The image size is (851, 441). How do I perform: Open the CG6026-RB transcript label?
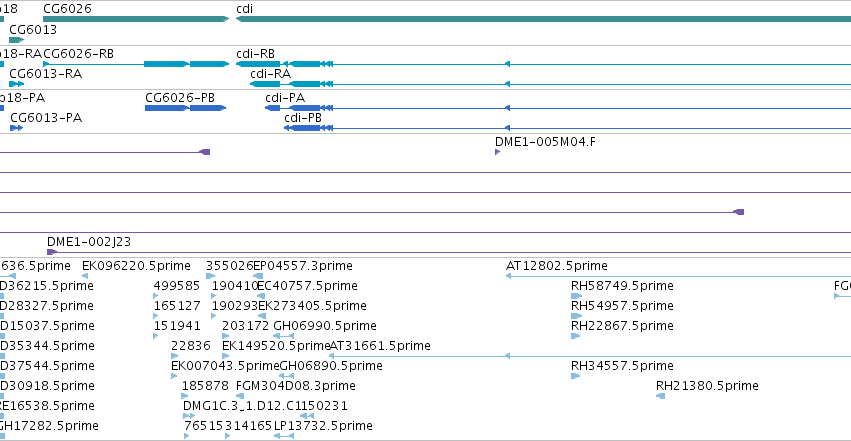[x=79, y=54]
